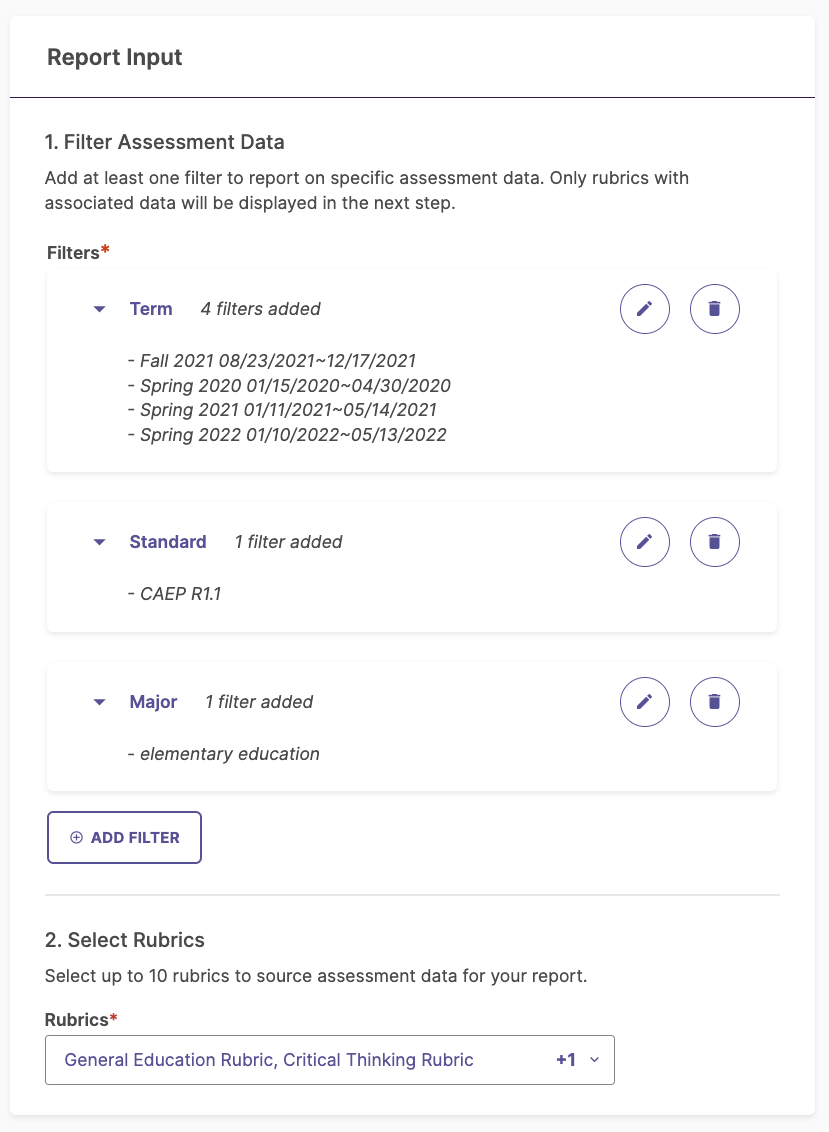Screen dimensions: 829x1132
Task: Delete the Standard filter with the trash icon
Action: [715, 541]
